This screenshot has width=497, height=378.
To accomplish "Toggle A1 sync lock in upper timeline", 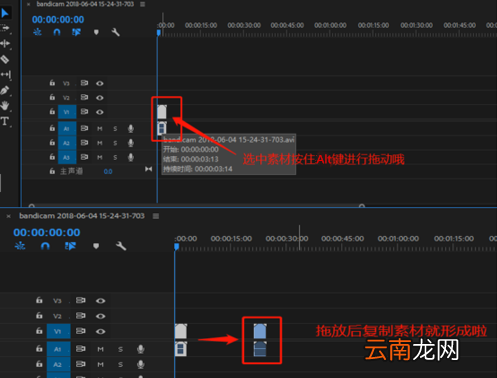I will (x=84, y=128).
